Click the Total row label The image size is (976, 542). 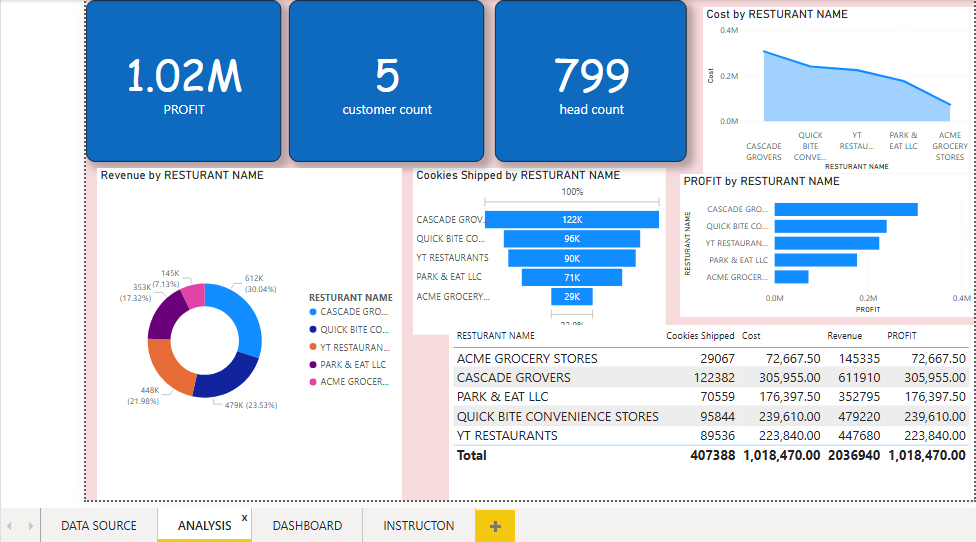coord(471,456)
